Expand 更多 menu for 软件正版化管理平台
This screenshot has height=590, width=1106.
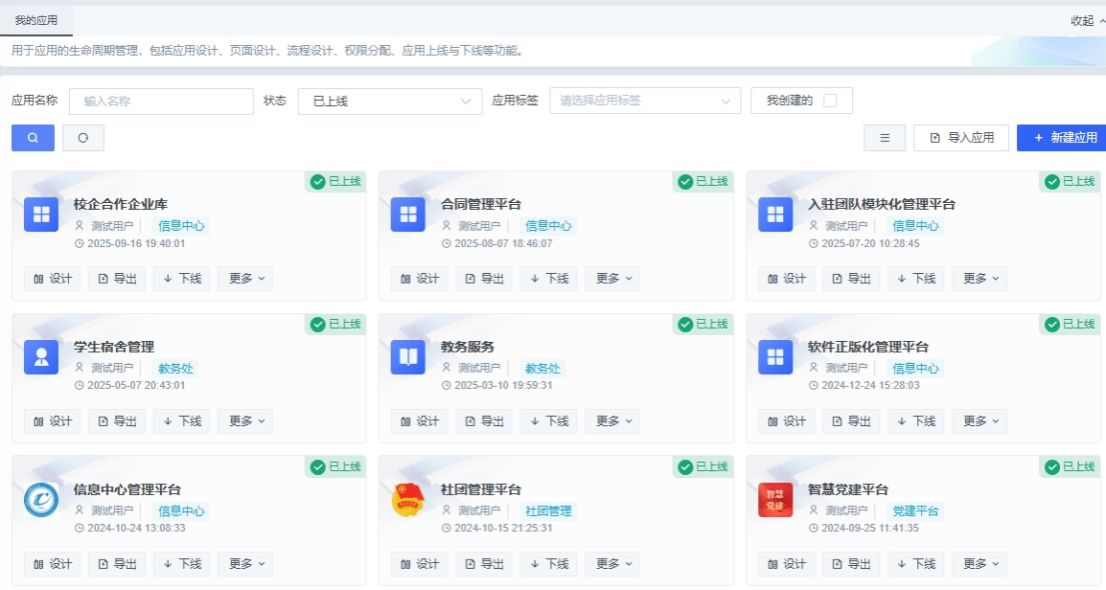tap(980, 421)
